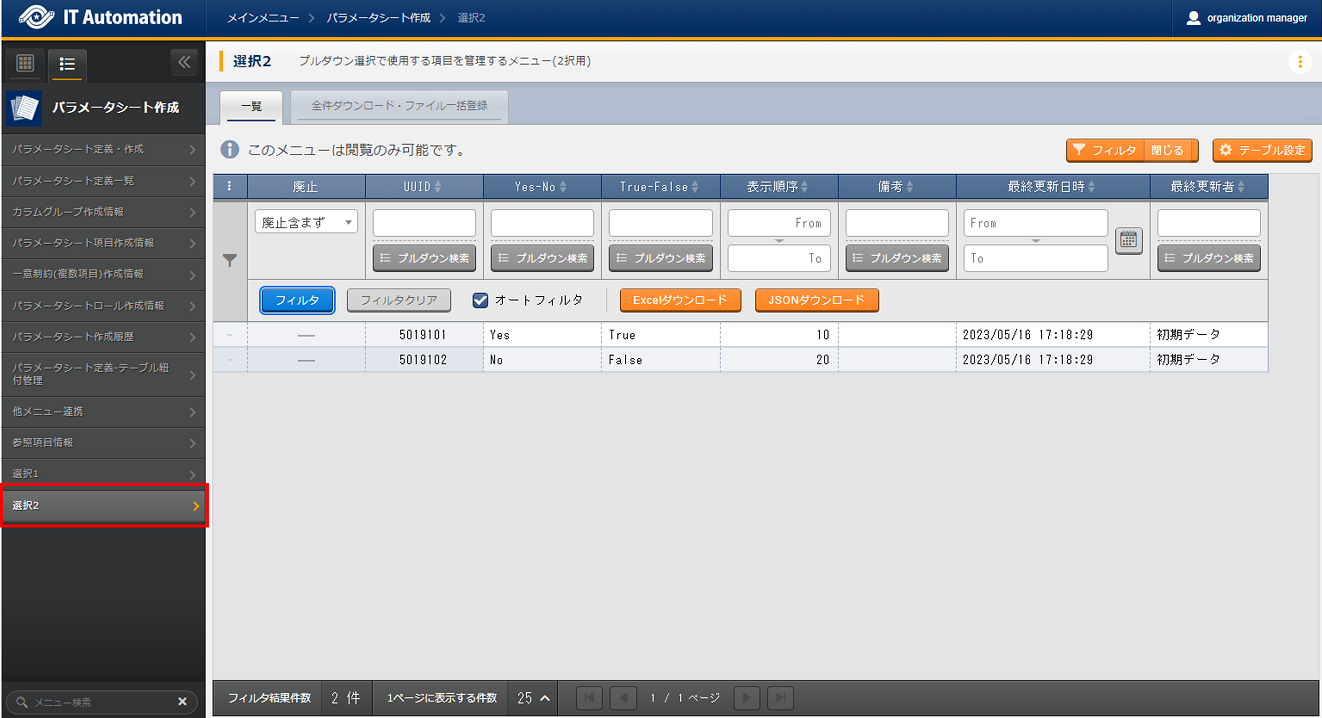Screen dimensions: 1322x718
Task: Focus the Yes-No filter text field
Action: tap(542, 223)
